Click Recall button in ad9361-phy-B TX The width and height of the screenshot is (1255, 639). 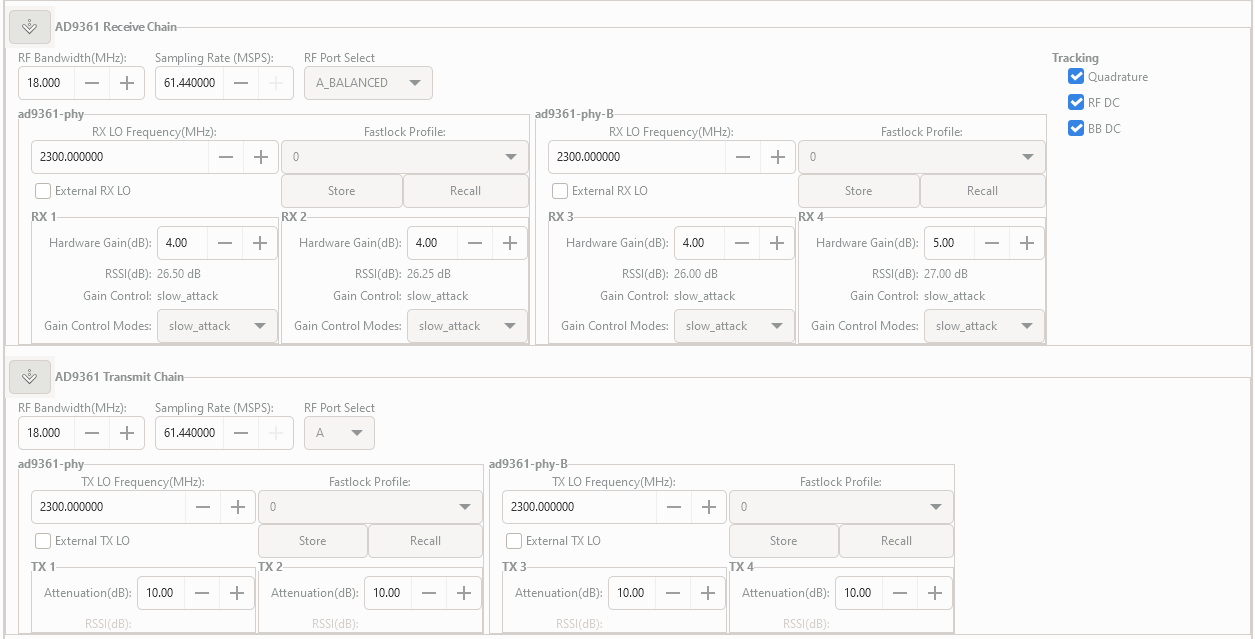pos(897,541)
